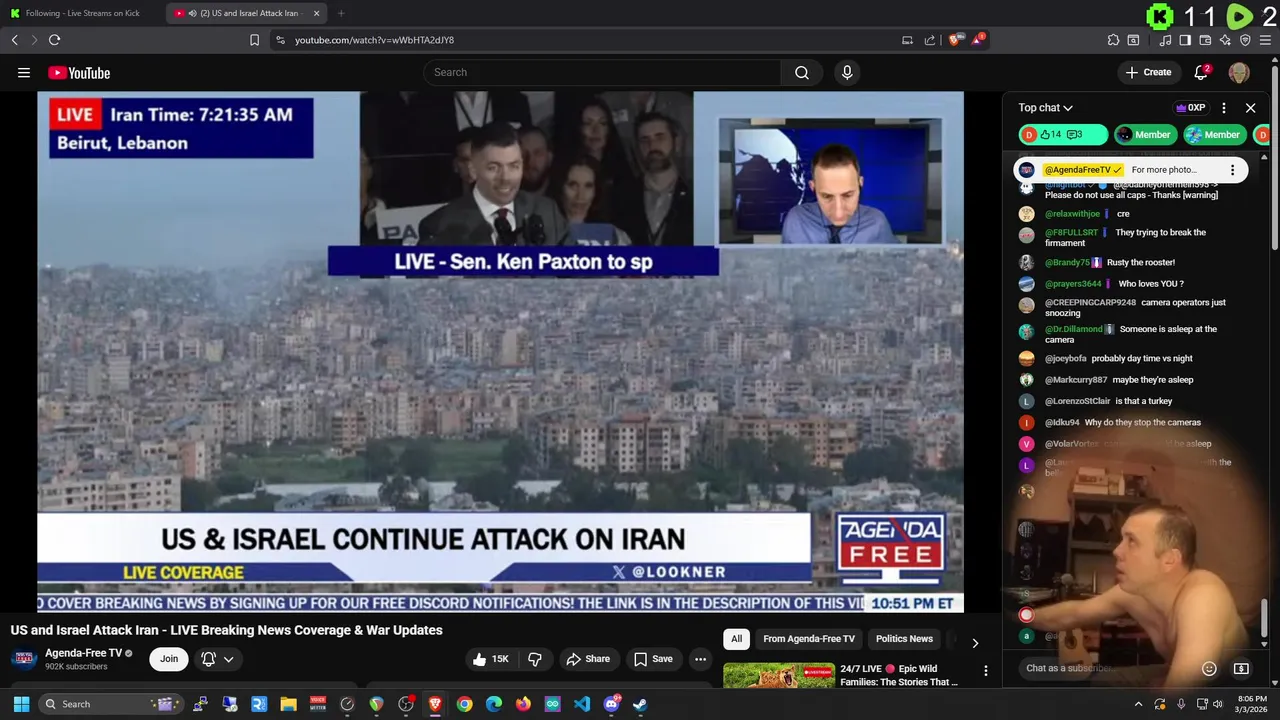This screenshot has height=720, width=1280.
Task: Click the live video player
Action: point(500,352)
